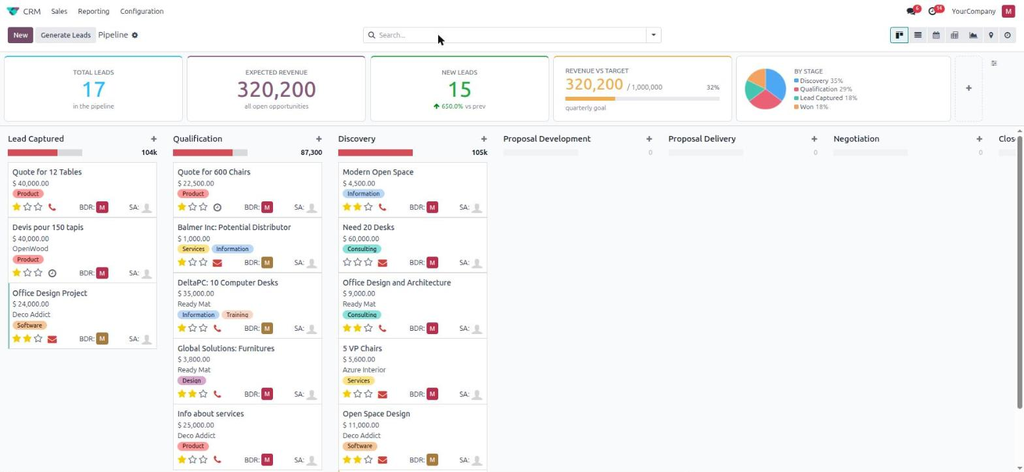This screenshot has width=1024, height=472.
Task: Switch to Calendar view
Action: pyautogui.click(x=936, y=35)
